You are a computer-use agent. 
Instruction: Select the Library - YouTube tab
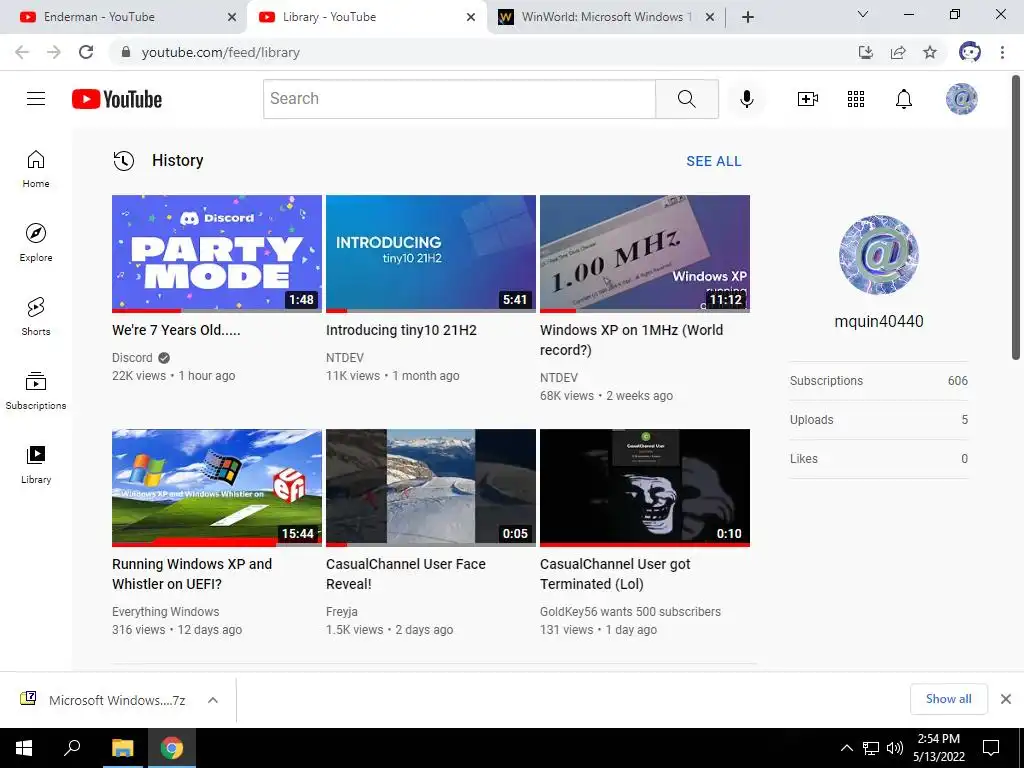click(329, 17)
